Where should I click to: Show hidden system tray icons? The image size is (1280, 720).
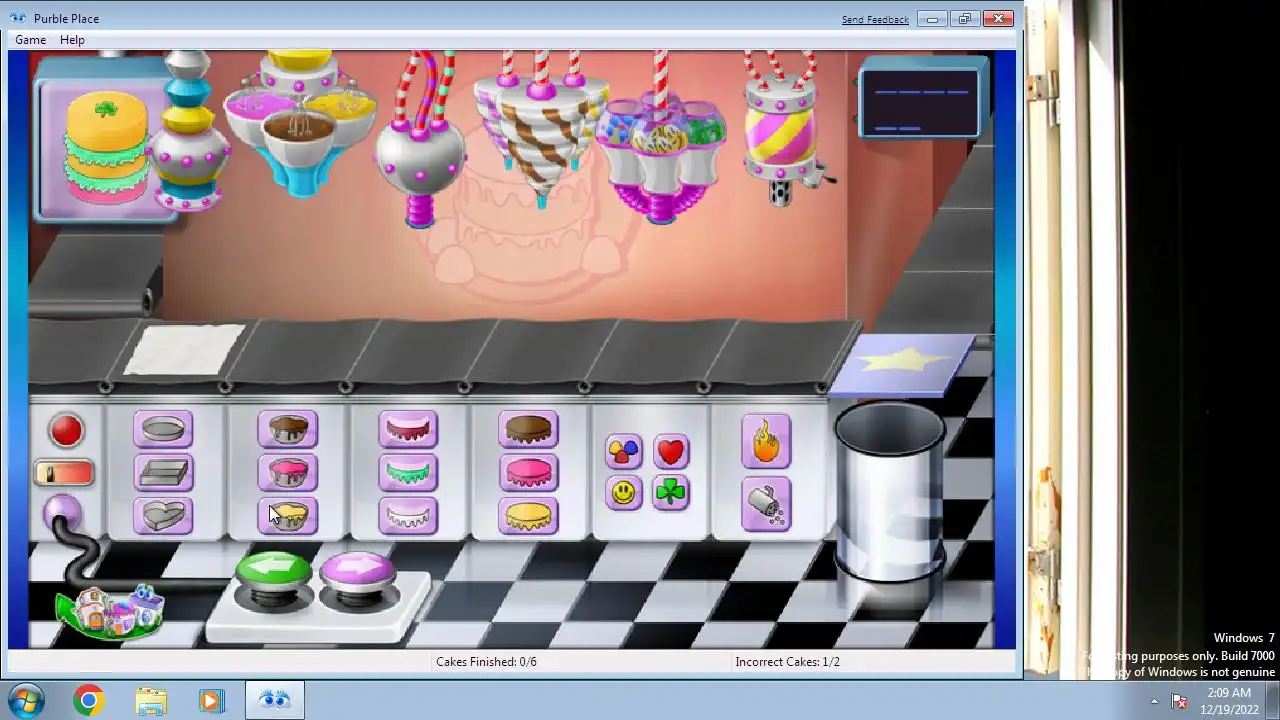coord(1154,701)
